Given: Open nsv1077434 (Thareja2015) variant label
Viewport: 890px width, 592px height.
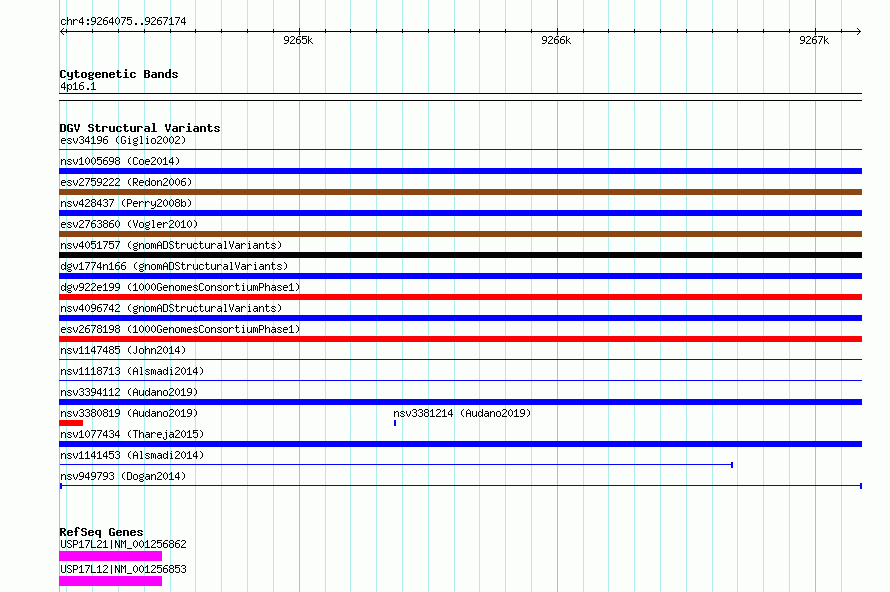Looking at the screenshot, I should (x=132, y=434).
